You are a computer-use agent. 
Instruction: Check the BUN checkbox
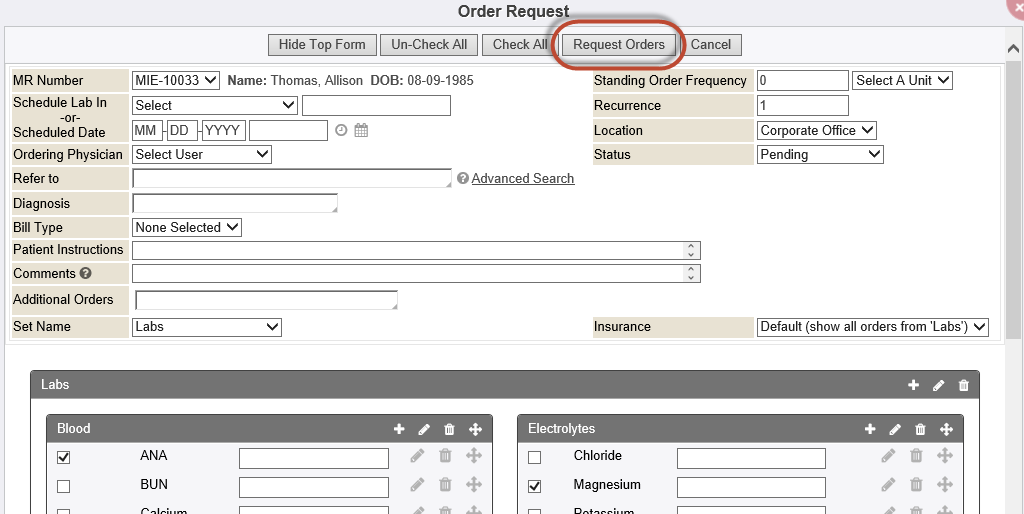(x=64, y=487)
